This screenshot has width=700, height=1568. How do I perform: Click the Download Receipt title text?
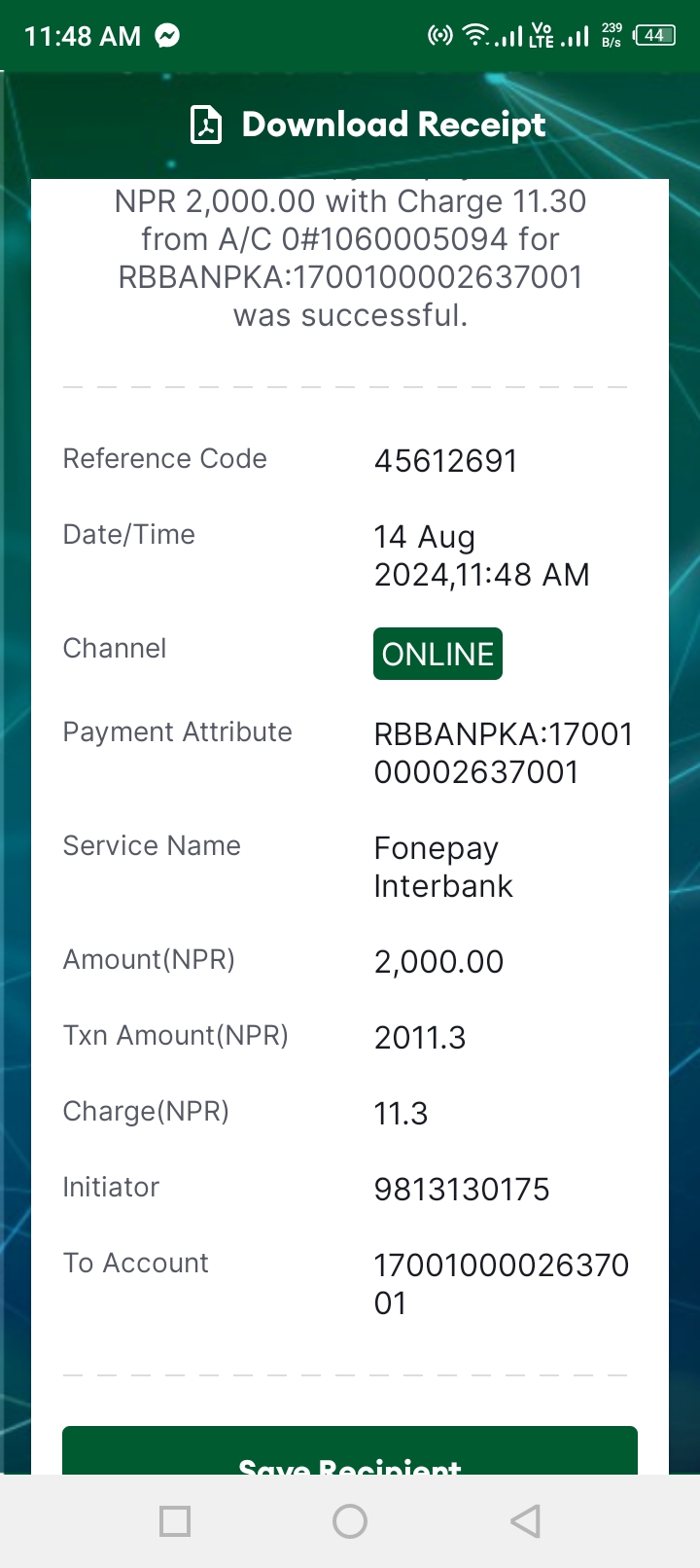[x=394, y=125]
